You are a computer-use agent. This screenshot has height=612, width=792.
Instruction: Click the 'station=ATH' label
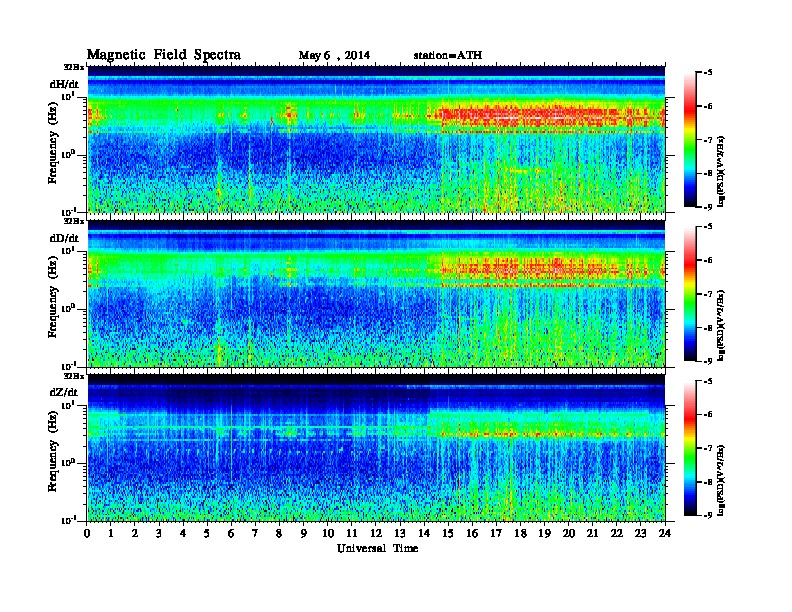[448, 55]
